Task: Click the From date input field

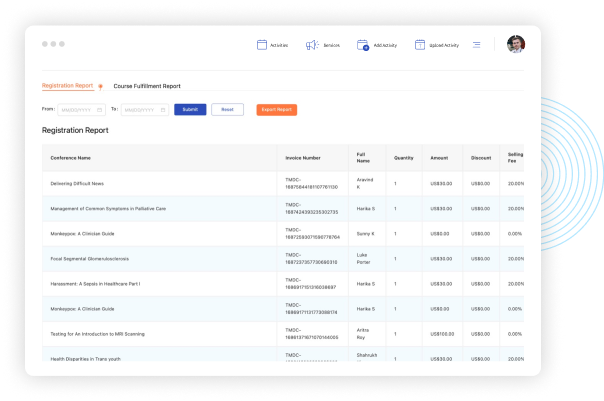Action: tap(81, 110)
